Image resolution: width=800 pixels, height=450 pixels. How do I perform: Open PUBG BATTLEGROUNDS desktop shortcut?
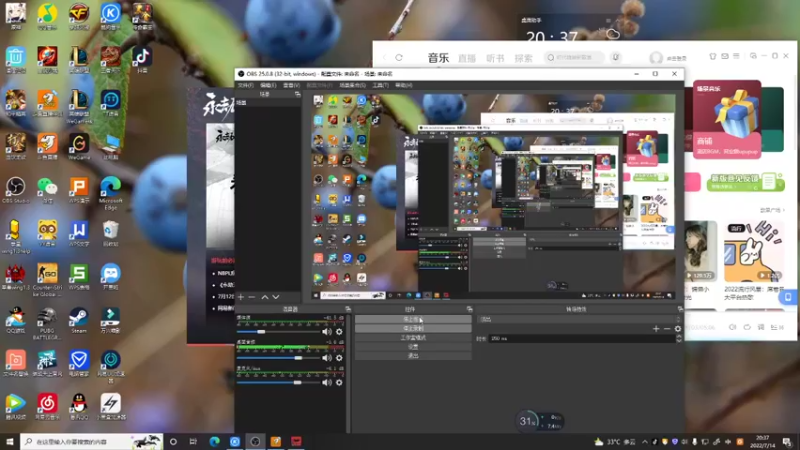point(47,323)
